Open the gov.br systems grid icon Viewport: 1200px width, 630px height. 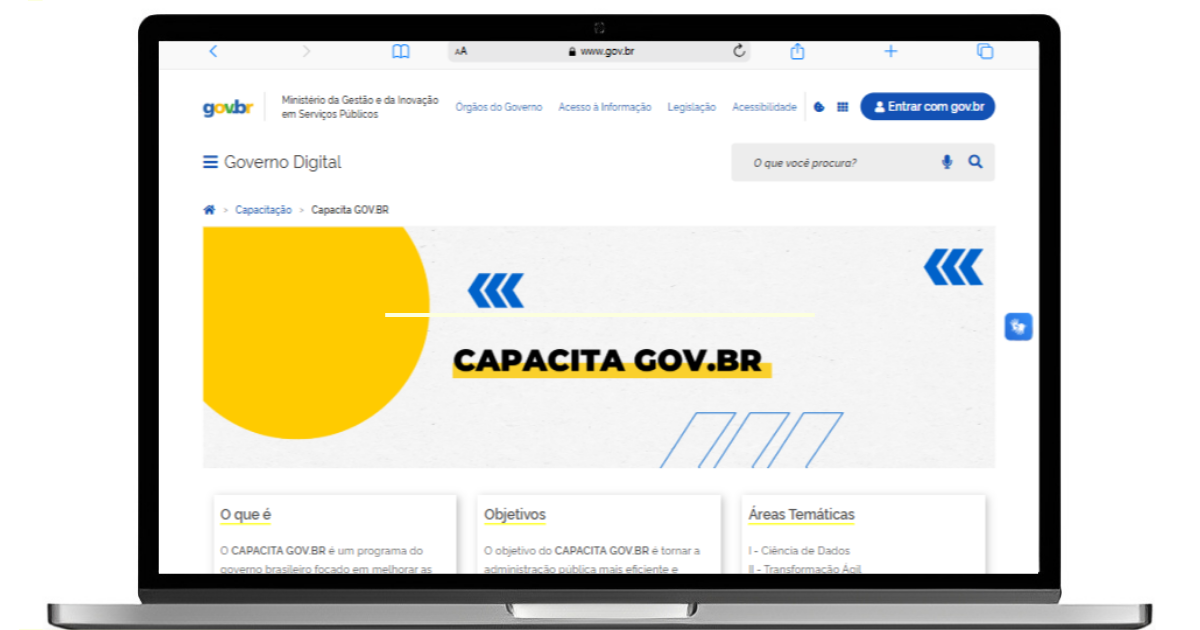843,107
